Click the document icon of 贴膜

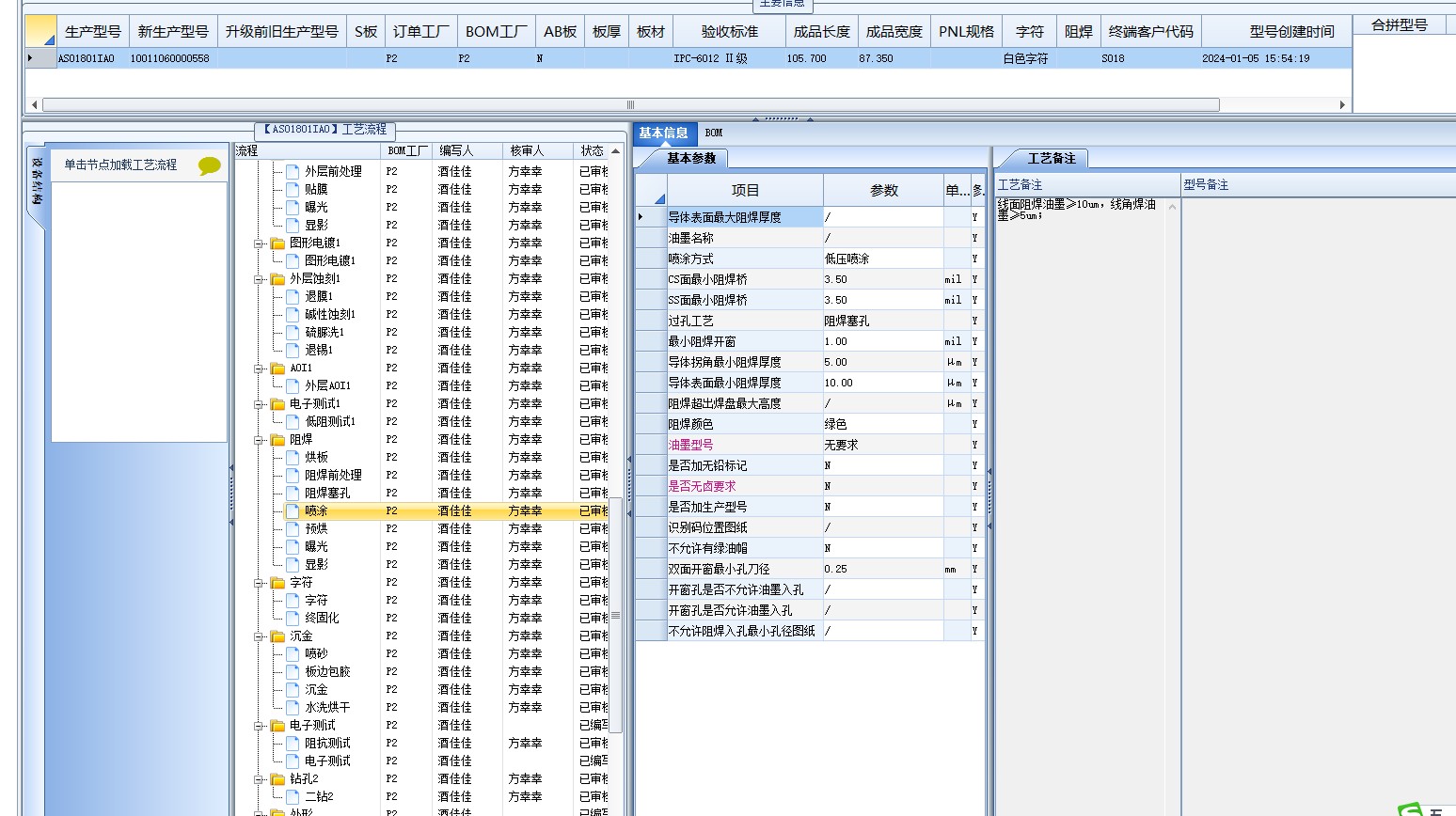tap(293, 189)
